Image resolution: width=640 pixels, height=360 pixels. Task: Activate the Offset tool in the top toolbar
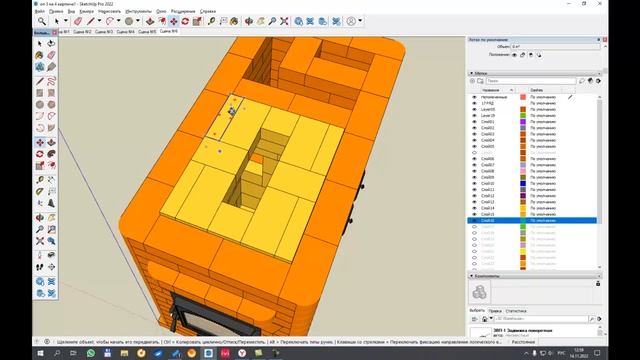click(x=162, y=21)
